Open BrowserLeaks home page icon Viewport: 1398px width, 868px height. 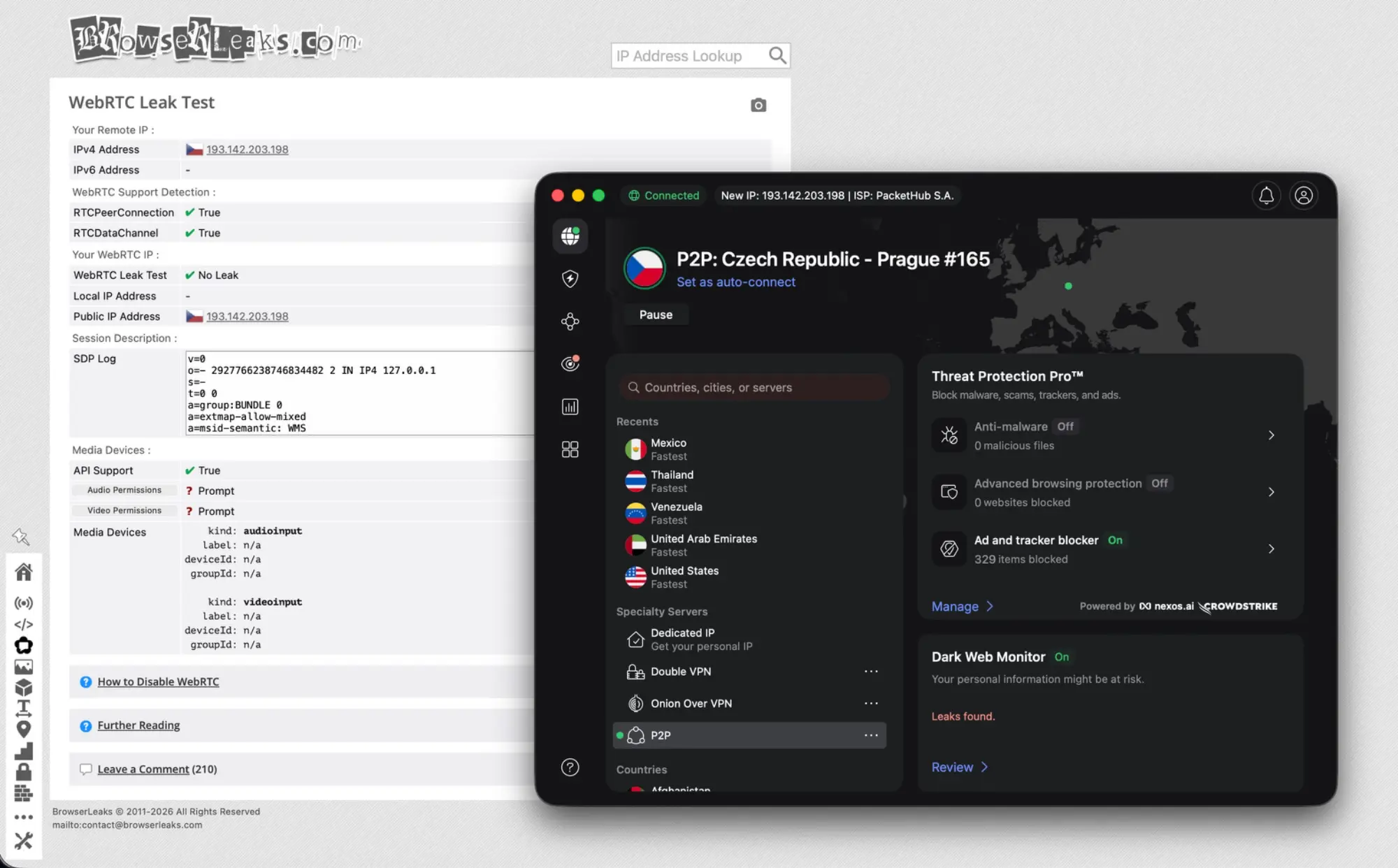click(x=24, y=572)
